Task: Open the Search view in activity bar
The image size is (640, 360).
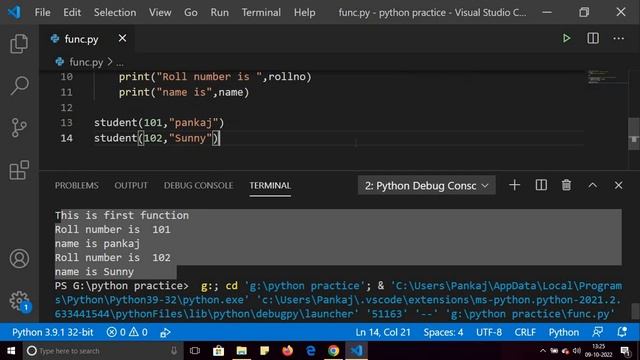Action: click(x=19, y=85)
